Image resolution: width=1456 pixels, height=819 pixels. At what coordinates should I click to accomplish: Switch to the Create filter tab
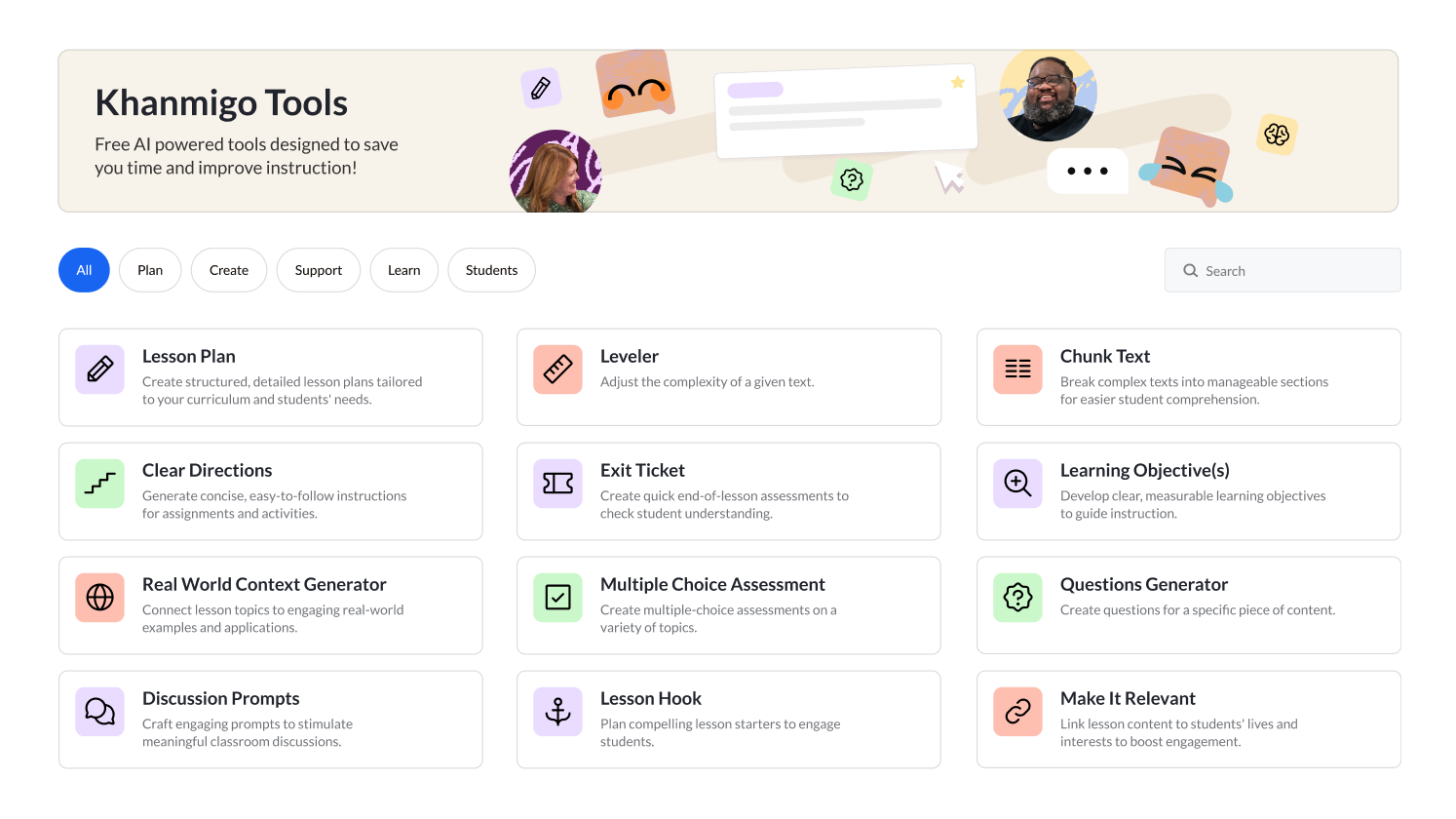coord(229,270)
